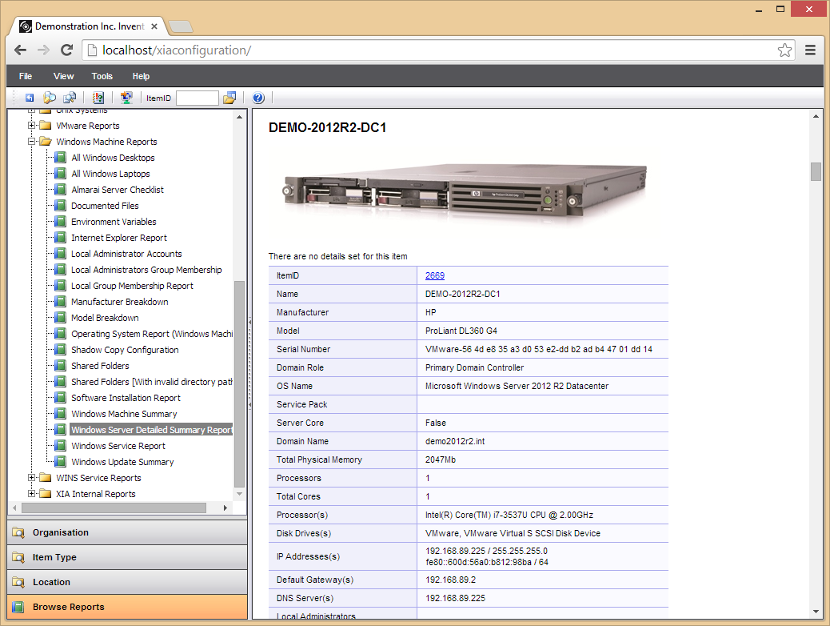This screenshot has height=626, width=830.
Task: Click the report pane vertical scrollbar thumb
Action: click(816, 171)
